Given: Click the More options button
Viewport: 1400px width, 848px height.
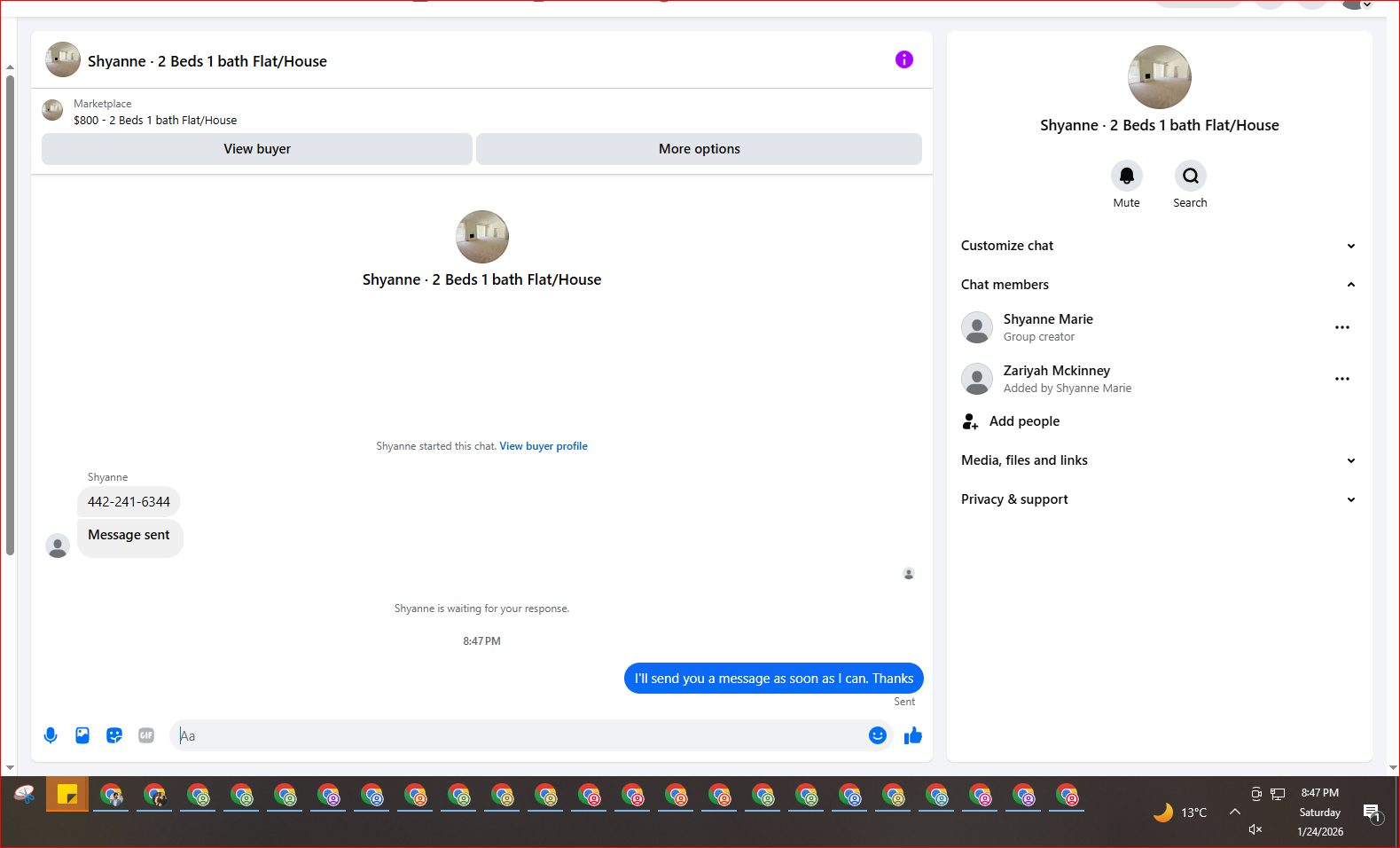Looking at the screenshot, I should [699, 149].
